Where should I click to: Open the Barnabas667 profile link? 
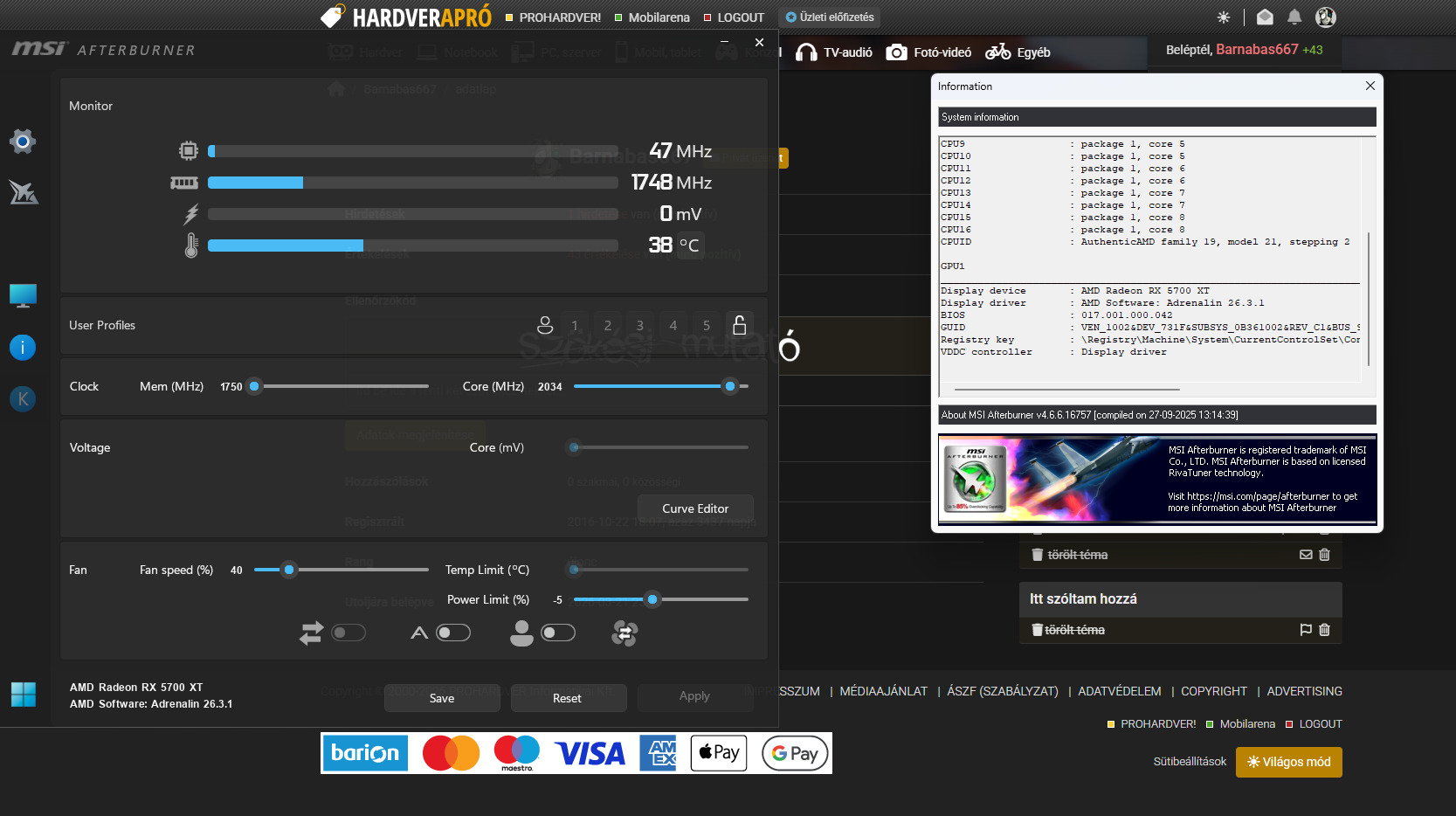pos(1257,50)
